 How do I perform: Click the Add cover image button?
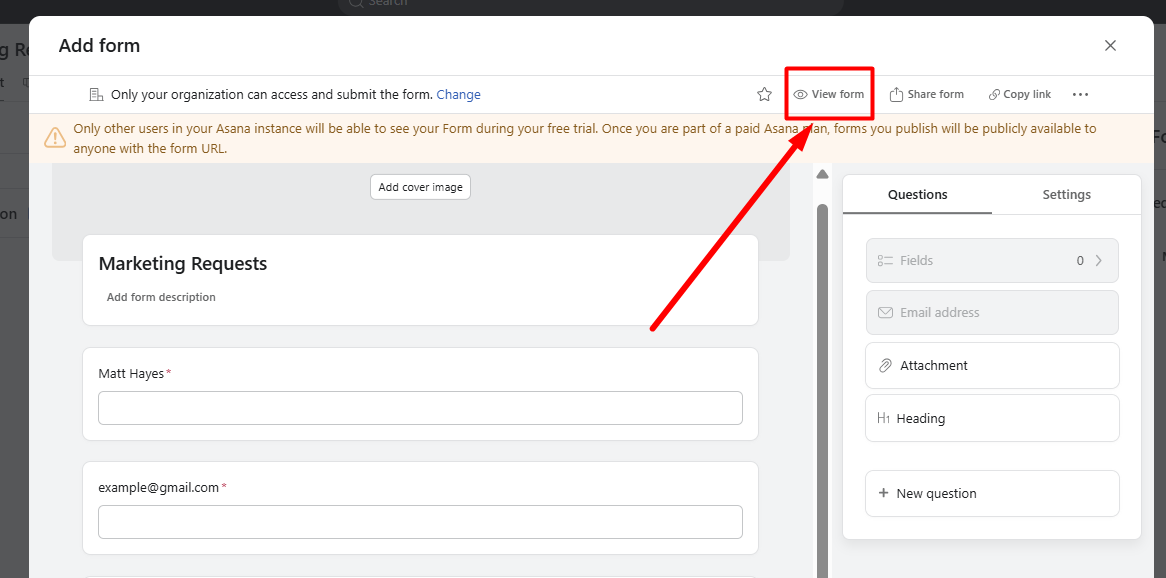pyautogui.click(x=420, y=186)
